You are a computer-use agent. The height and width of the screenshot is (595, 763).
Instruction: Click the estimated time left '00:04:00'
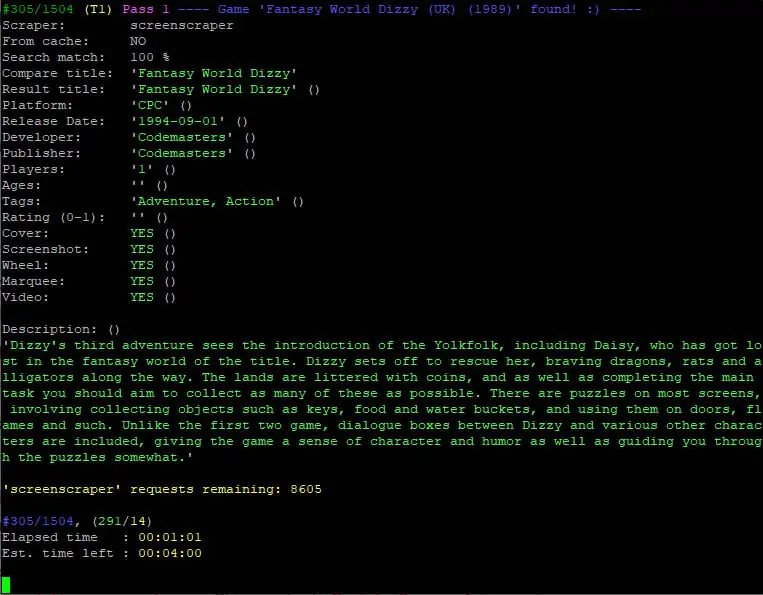(169, 554)
